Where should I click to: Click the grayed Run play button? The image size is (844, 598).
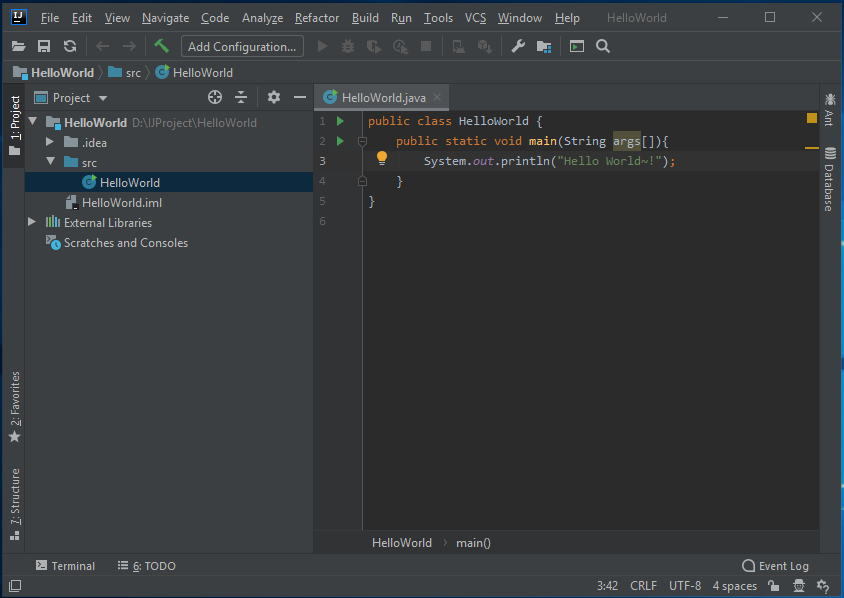pyautogui.click(x=322, y=46)
